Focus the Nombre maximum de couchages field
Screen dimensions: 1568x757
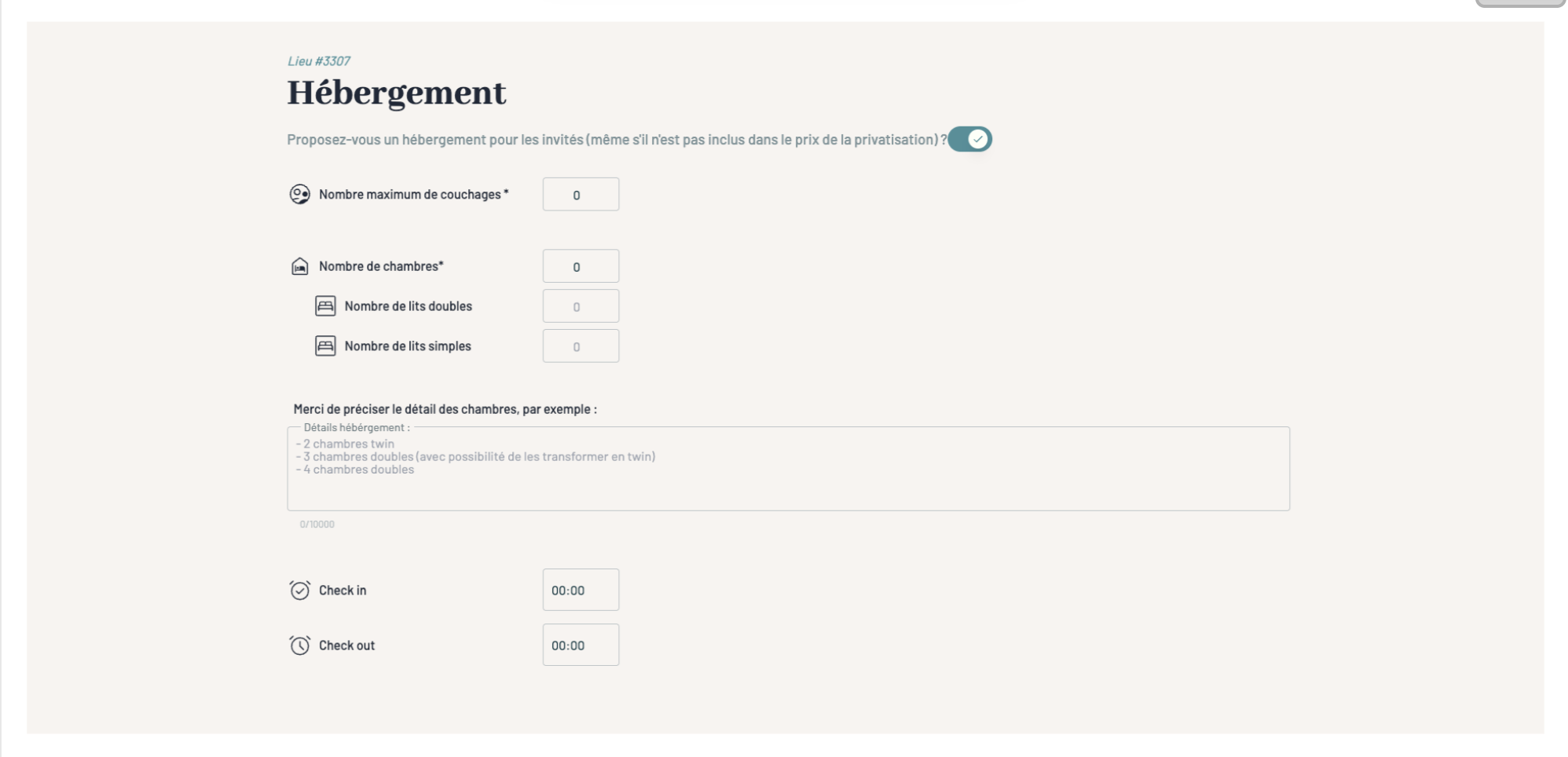(581, 195)
